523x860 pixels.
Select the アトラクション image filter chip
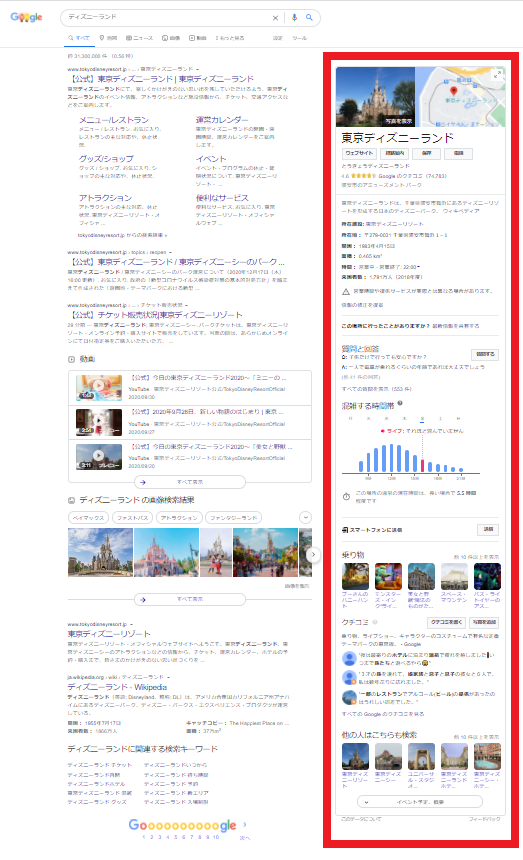point(179,518)
